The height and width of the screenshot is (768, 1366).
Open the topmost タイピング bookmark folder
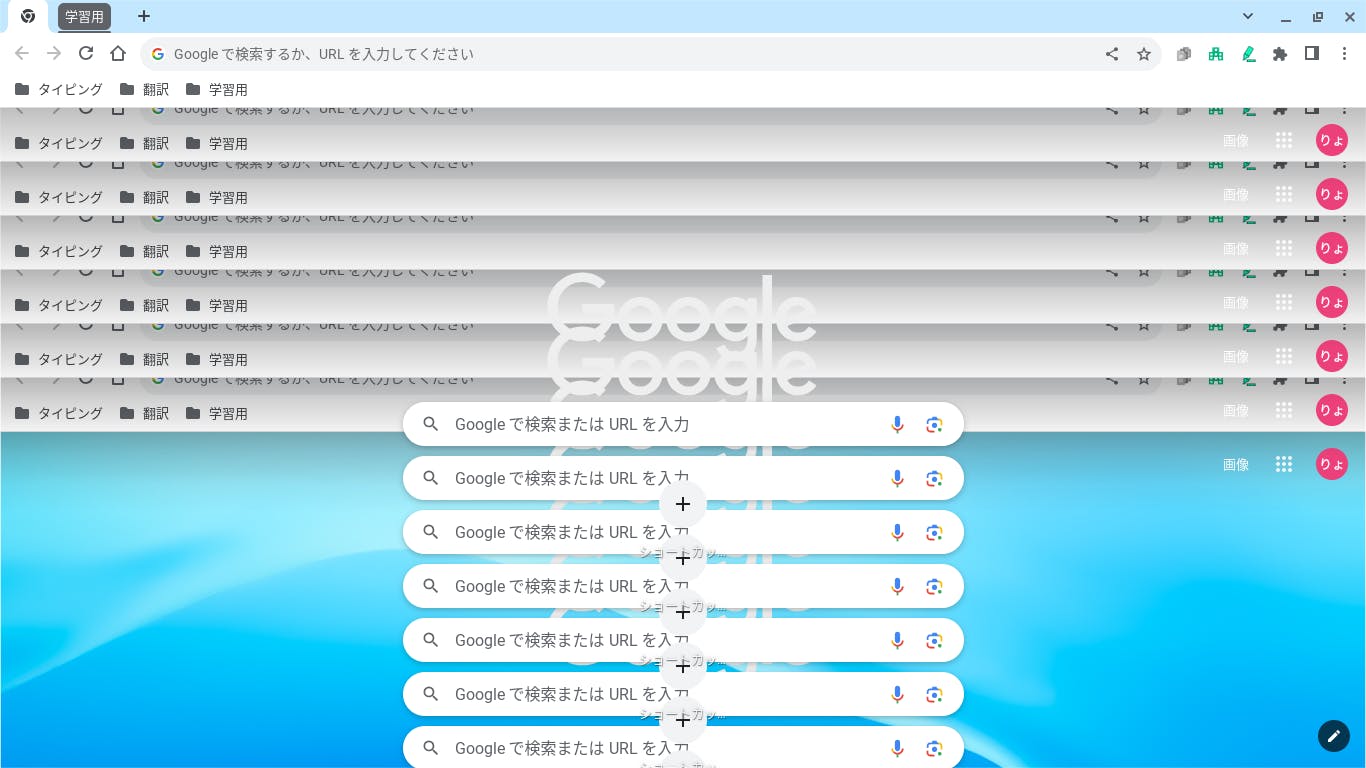coord(59,89)
